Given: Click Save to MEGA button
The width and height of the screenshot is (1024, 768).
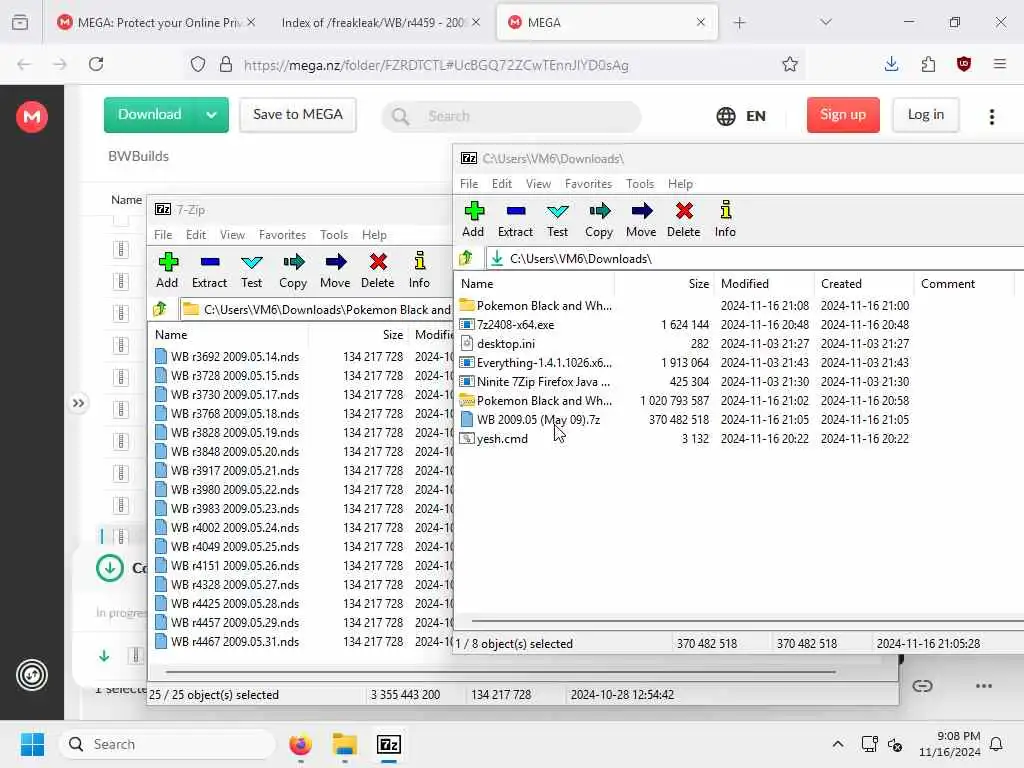Looking at the screenshot, I should (x=298, y=115).
